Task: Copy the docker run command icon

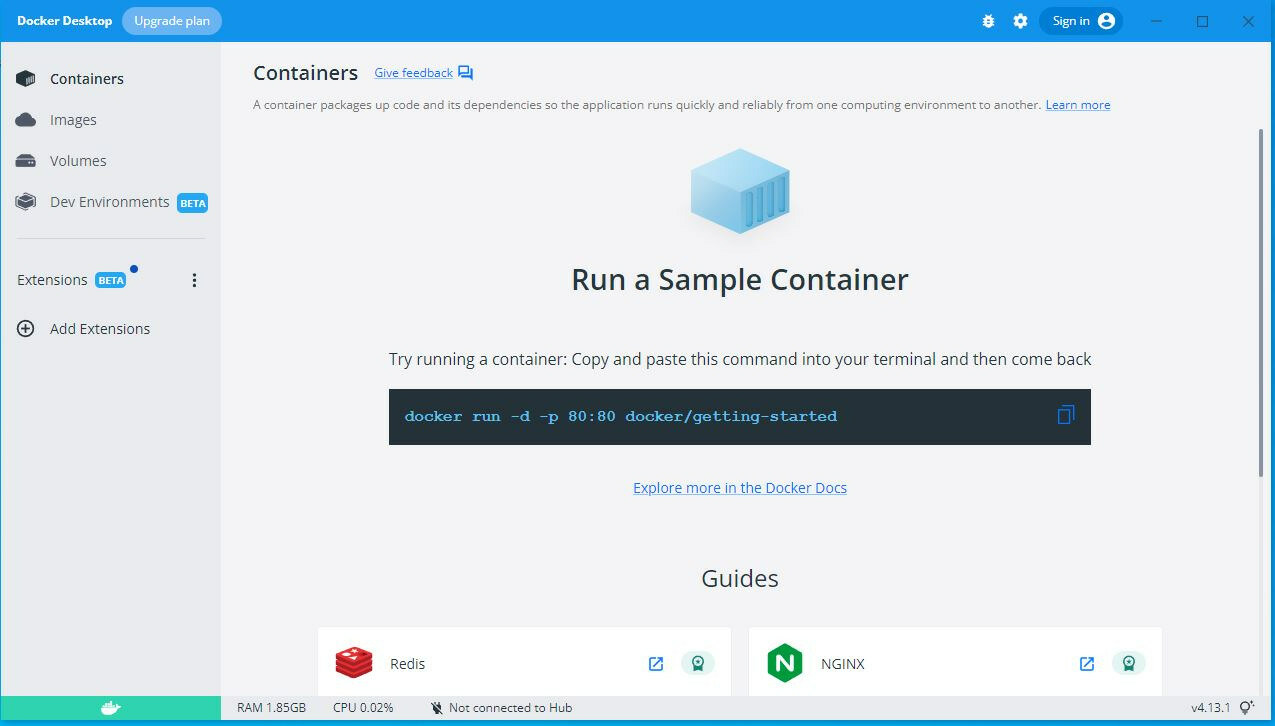Action: click(x=1066, y=415)
